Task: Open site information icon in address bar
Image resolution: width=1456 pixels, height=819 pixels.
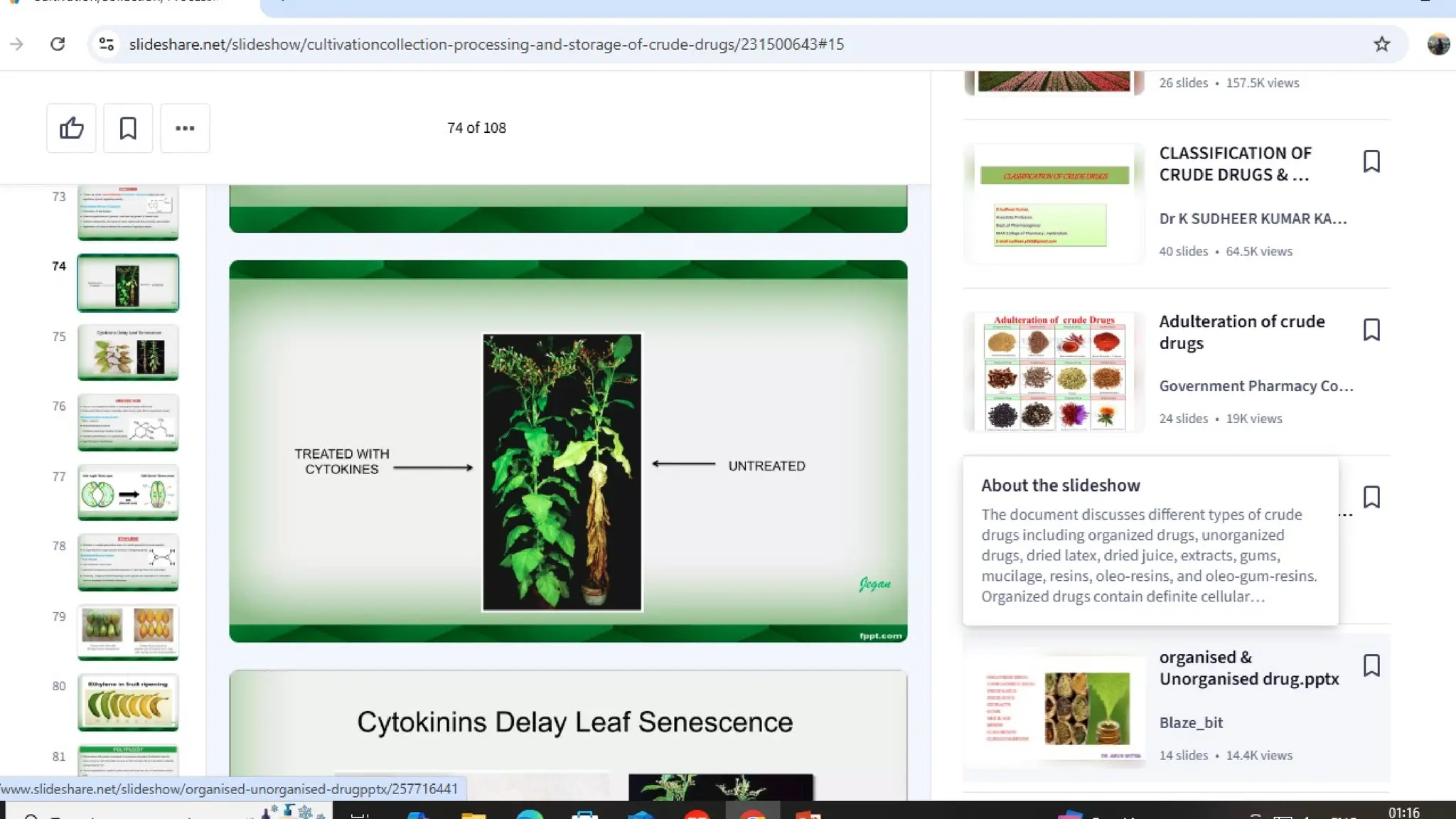Action: [x=107, y=44]
